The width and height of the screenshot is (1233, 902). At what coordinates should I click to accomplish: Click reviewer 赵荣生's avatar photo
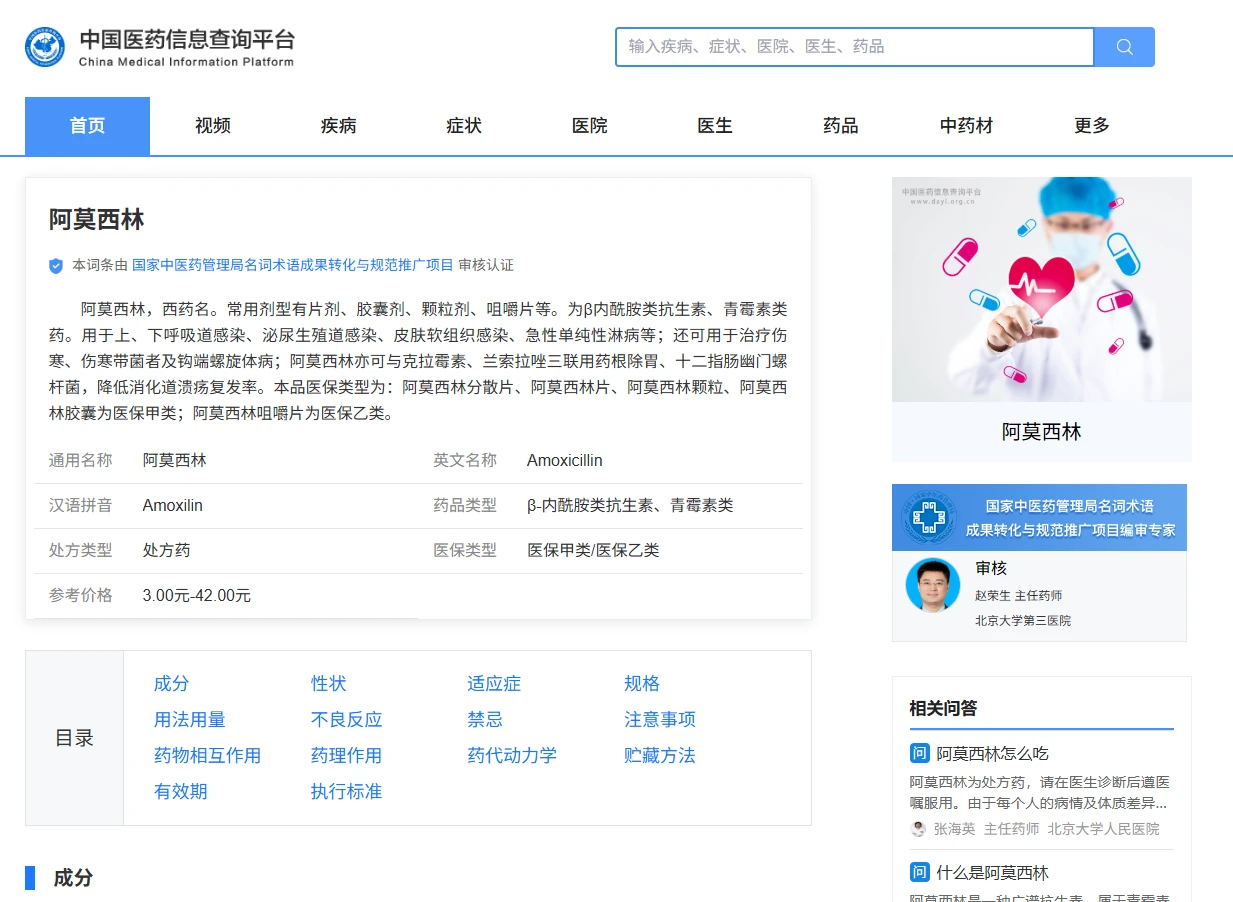click(x=932, y=585)
